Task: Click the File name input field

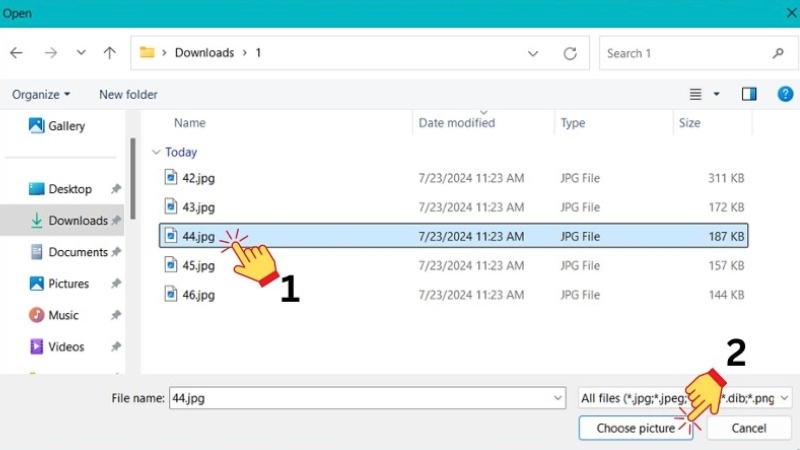Action: tap(360, 398)
